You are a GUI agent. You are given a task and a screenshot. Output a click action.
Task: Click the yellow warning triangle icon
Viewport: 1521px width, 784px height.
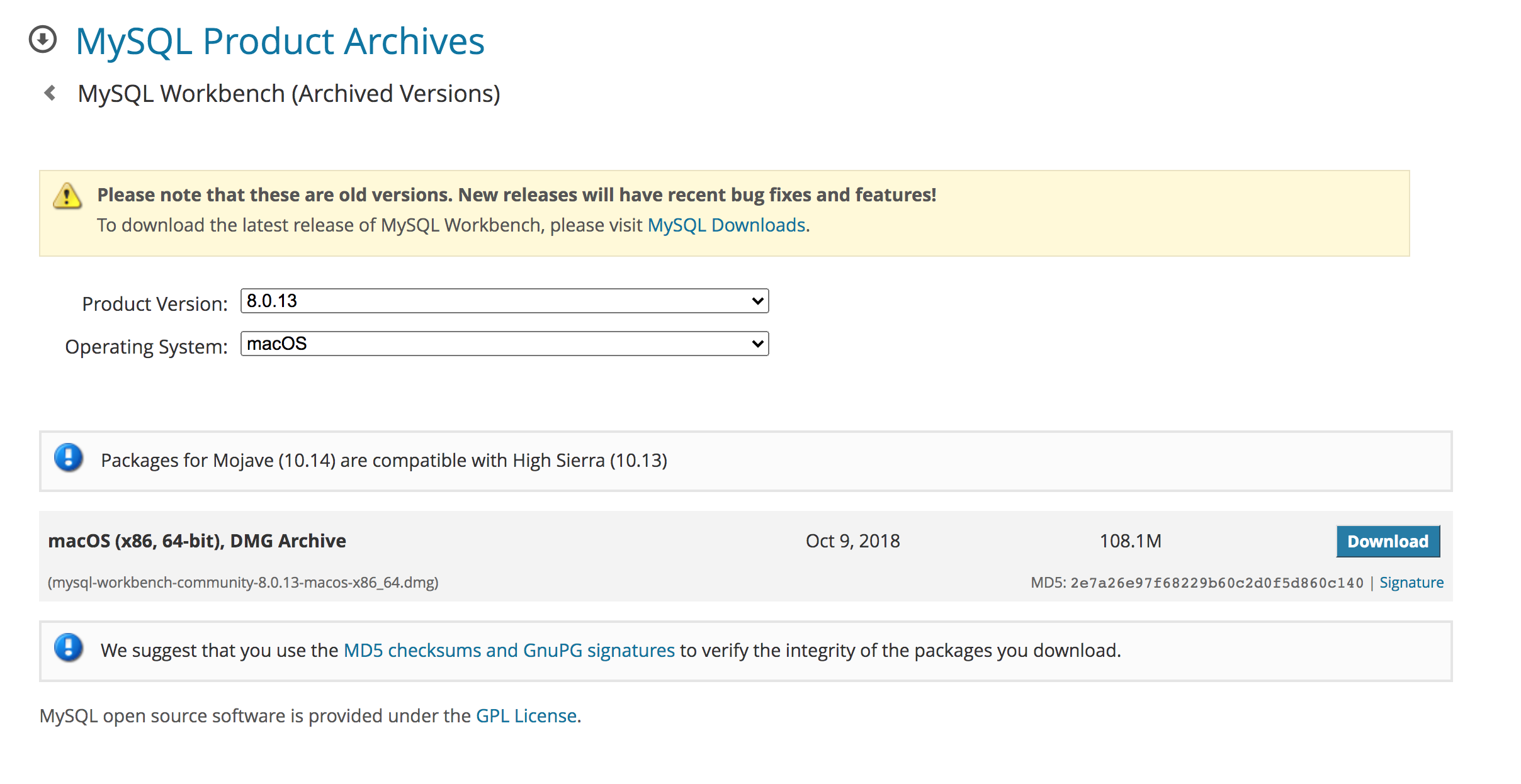point(67,196)
